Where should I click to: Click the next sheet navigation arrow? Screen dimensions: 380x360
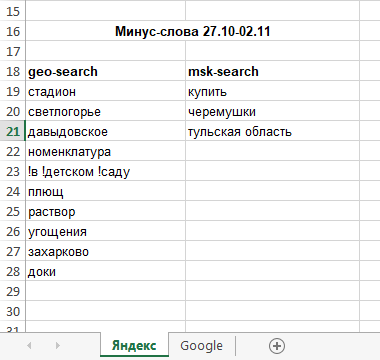pyautogui.click(x=58, y=345)
